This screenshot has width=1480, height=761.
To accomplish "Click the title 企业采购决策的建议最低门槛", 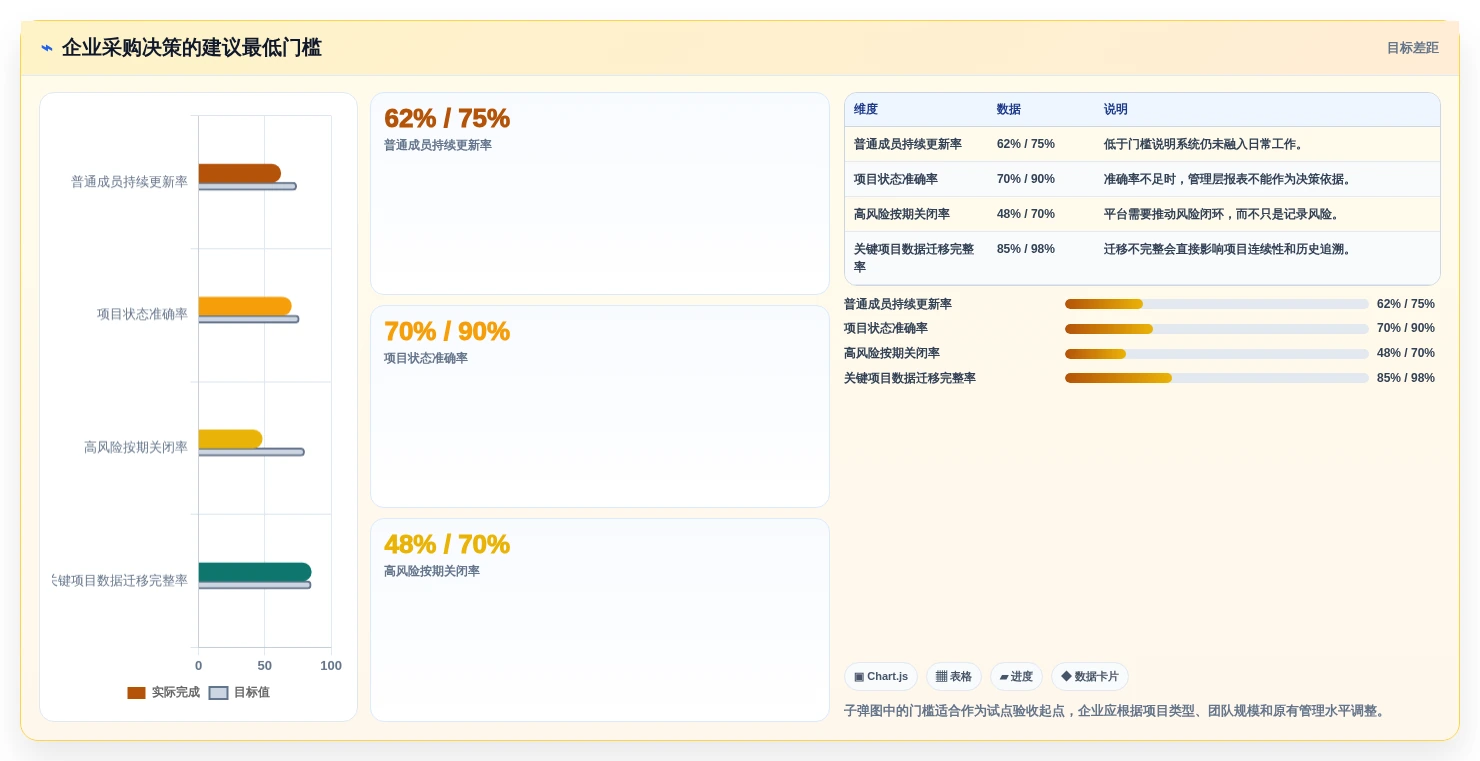I will (x=192, y=48).
